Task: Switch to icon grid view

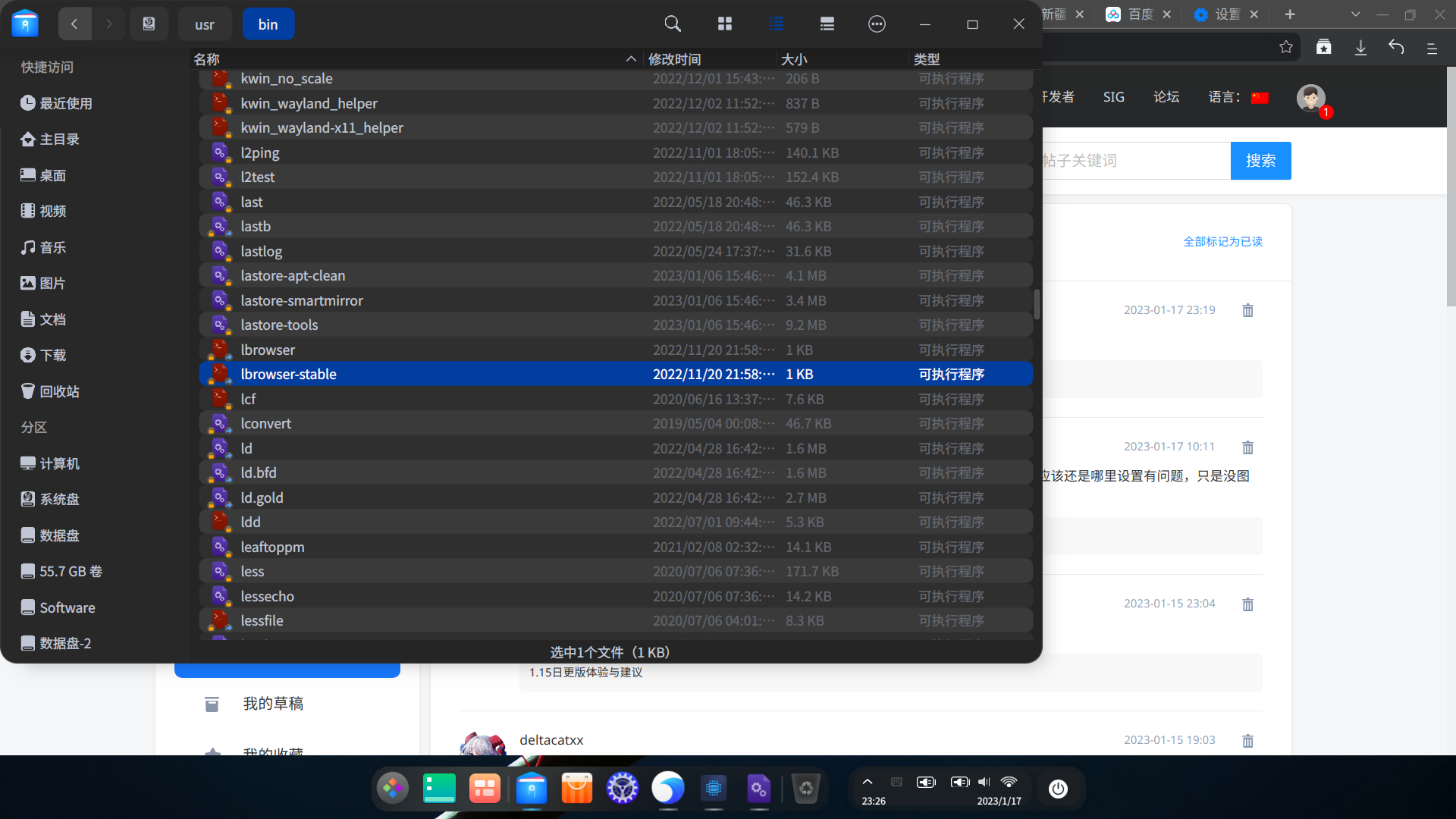Action: (725, 24)
